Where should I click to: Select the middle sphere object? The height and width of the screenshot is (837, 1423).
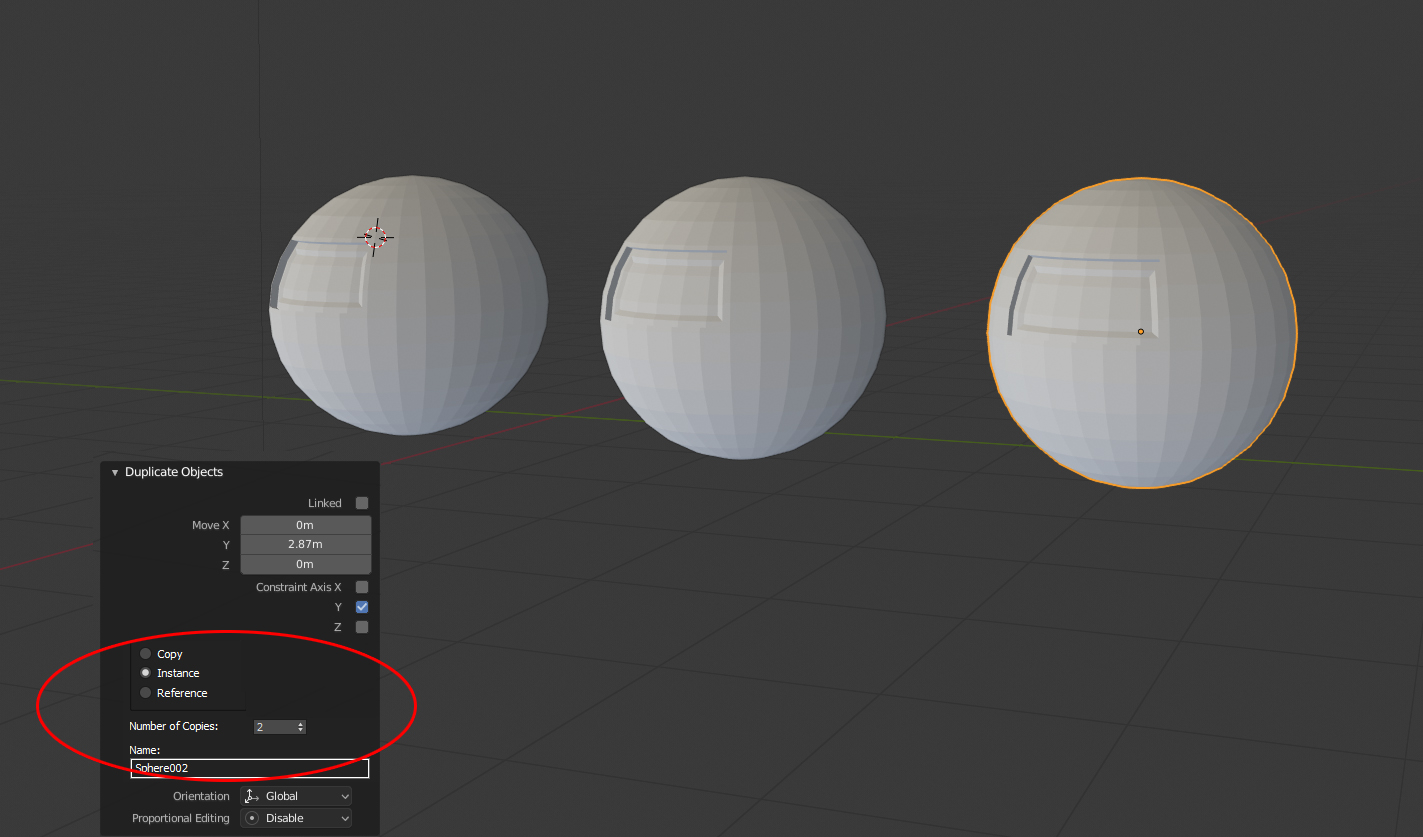(743, 318)
